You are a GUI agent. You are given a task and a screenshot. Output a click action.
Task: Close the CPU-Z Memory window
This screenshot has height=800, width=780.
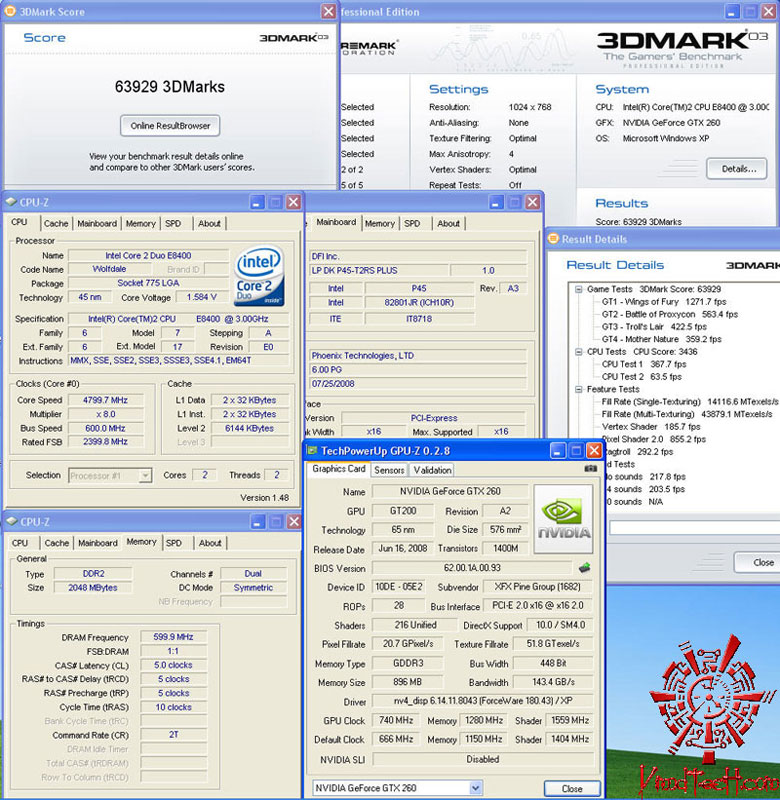pyautogui.click(x=294, y=521)
